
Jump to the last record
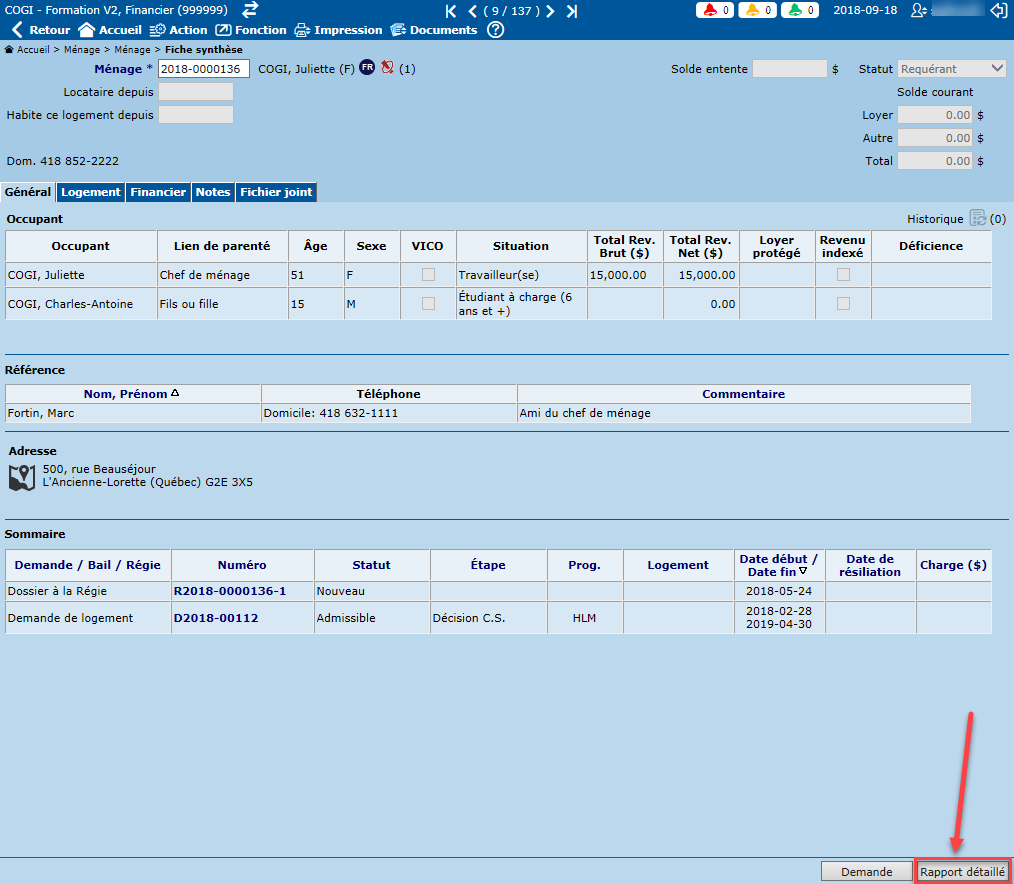coord(571,11)
